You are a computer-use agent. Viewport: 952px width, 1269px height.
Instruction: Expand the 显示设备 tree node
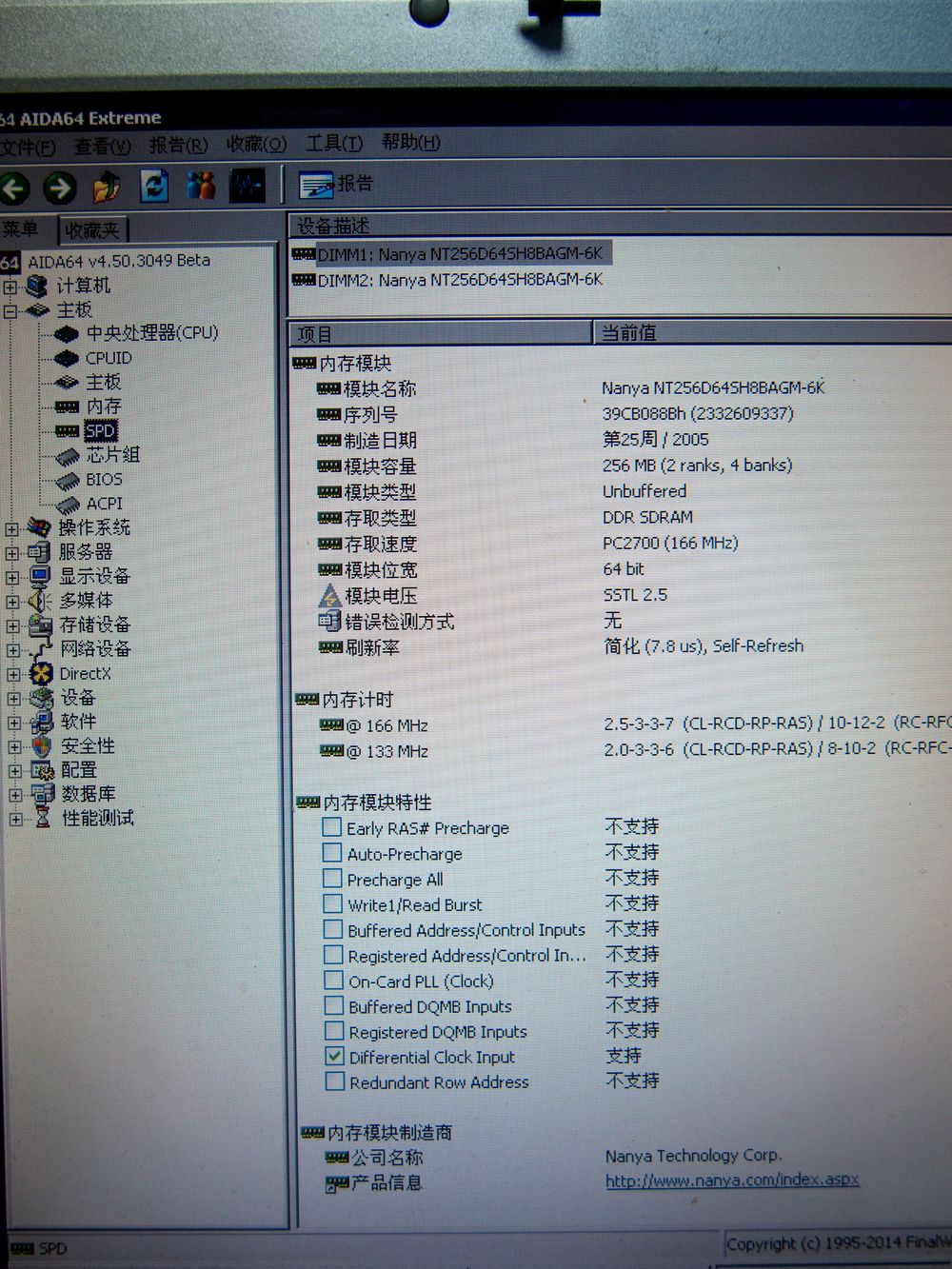click(x=12, y=577)
